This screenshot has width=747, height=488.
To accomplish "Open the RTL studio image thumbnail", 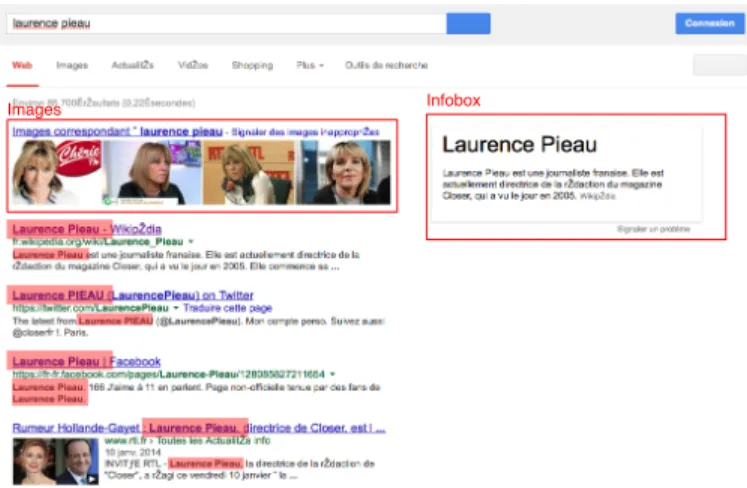I will tap(248, 173).
